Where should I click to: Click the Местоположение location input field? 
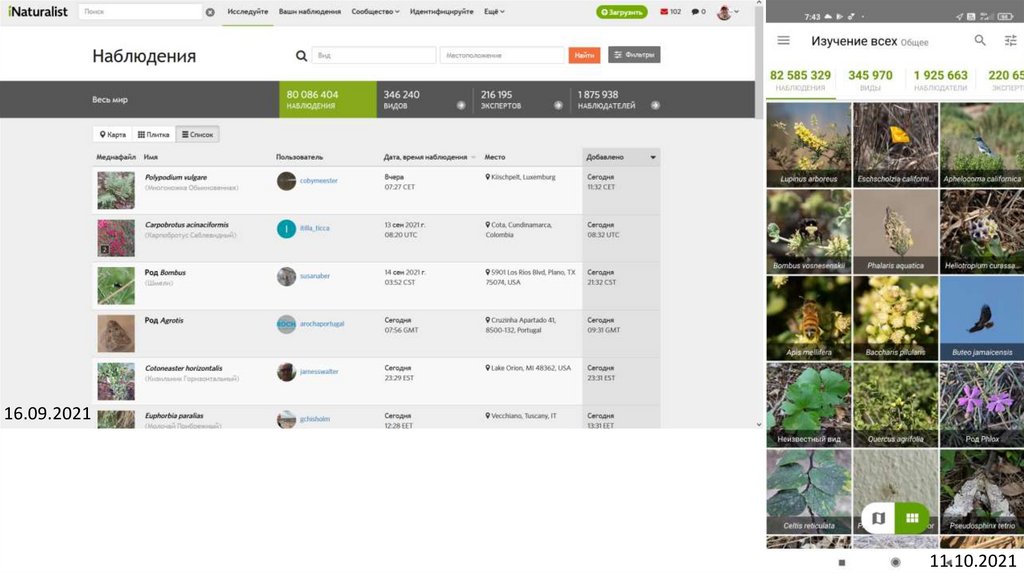point(502,56)
